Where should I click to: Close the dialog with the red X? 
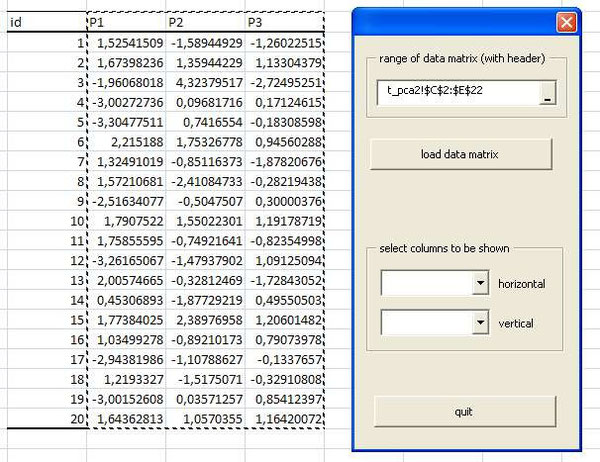566,22
